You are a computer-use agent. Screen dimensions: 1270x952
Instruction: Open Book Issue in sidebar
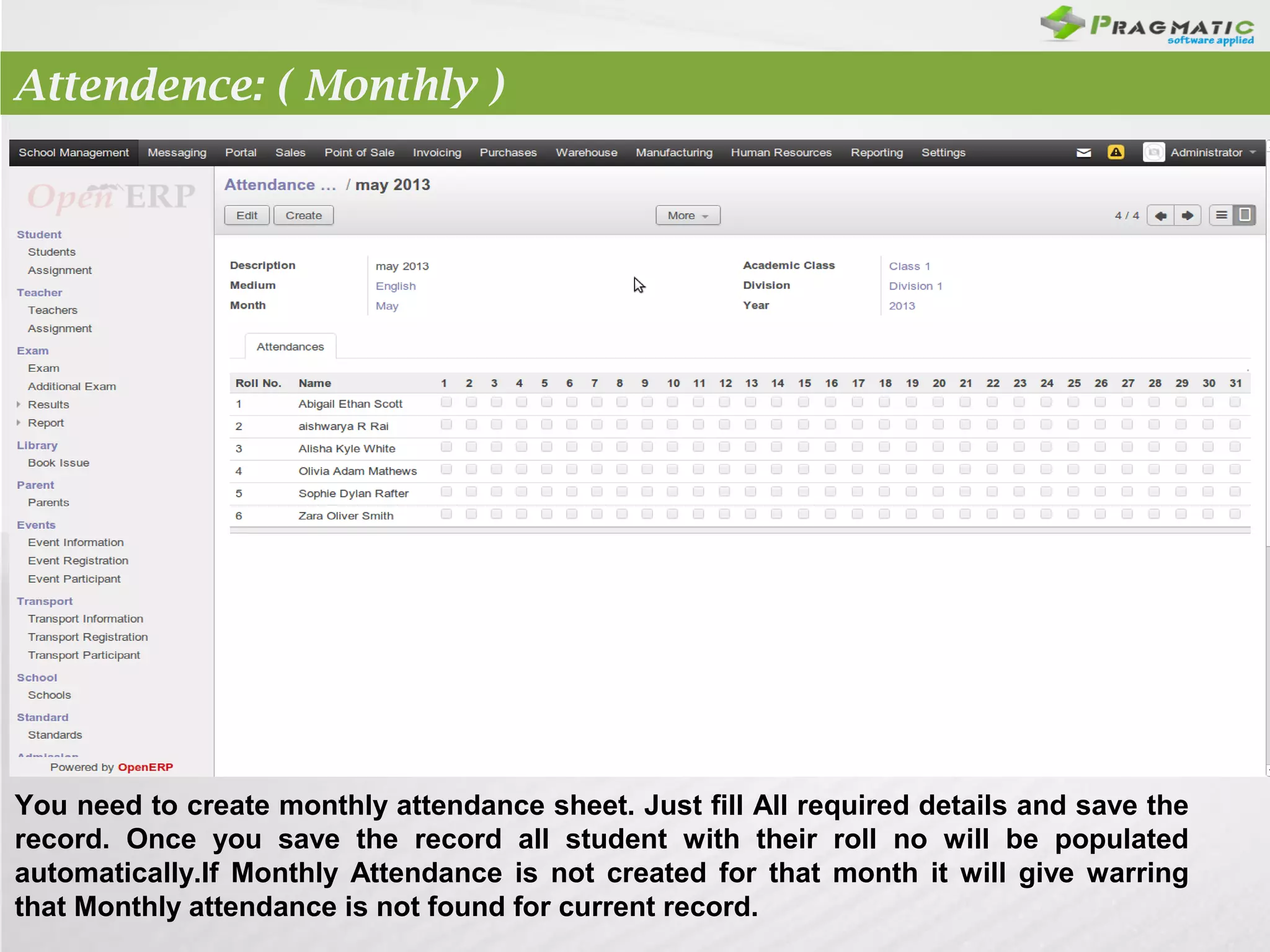tap(58, 463)
